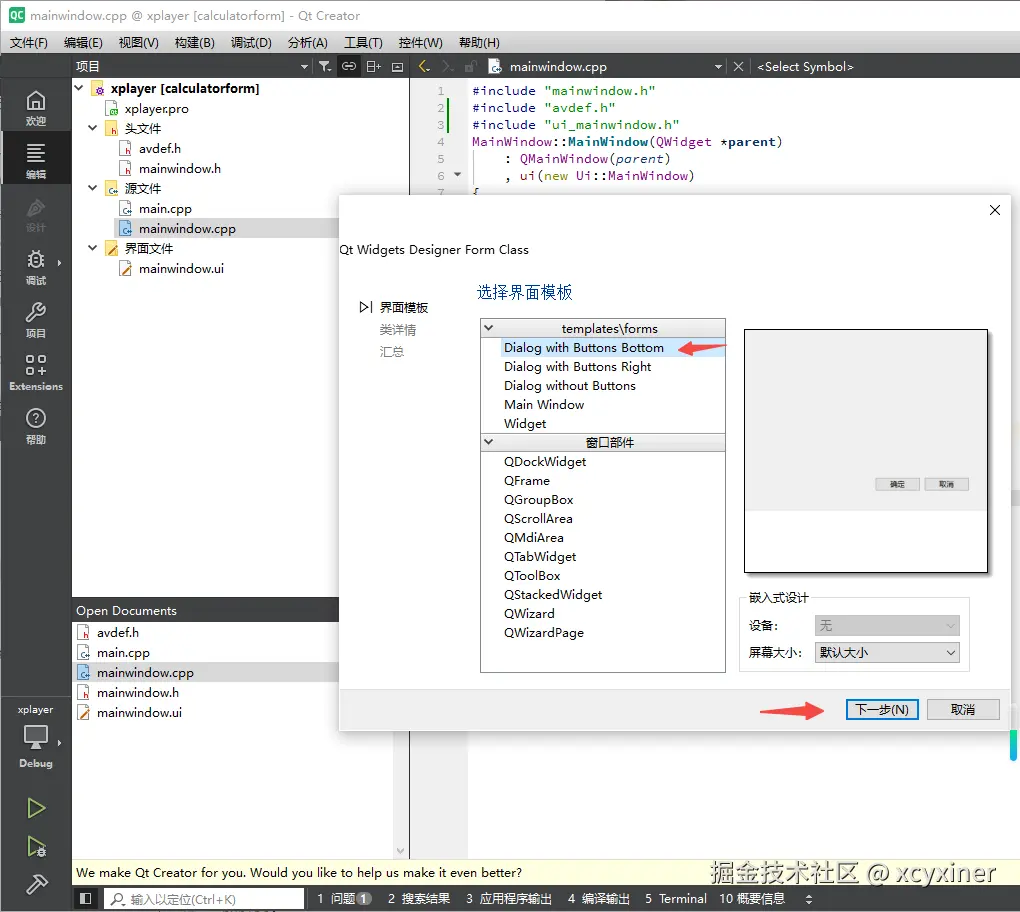
Task: Click the split panel icon in project toolbar
Action: (x=373, y=66)
